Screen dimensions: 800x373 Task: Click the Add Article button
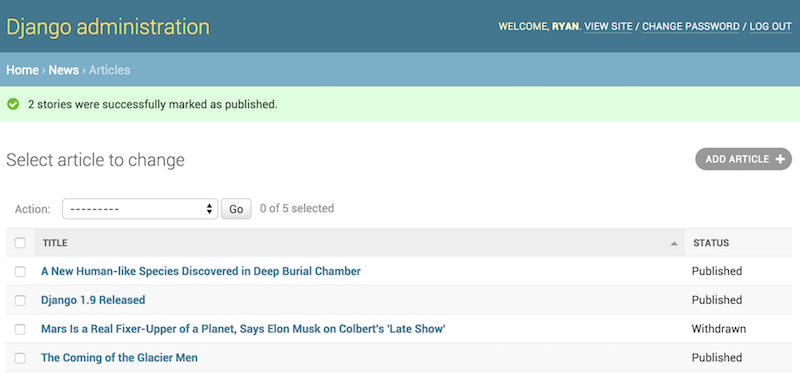[743, 159]
